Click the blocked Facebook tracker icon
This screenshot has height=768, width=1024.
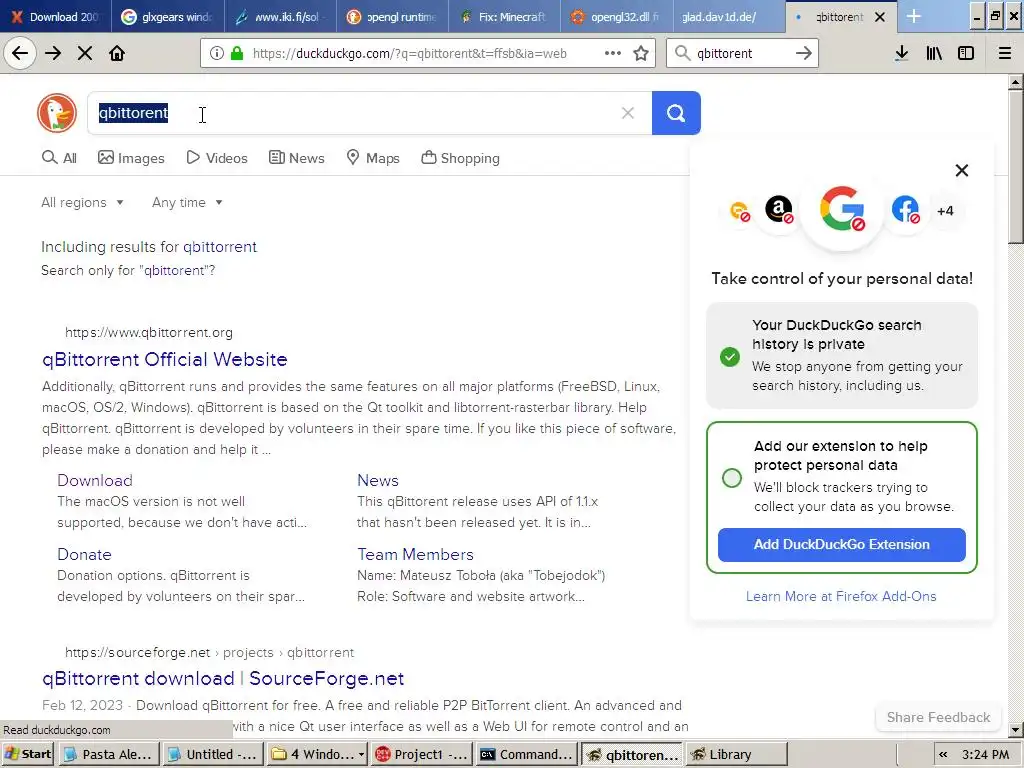(x=906, y=210)
